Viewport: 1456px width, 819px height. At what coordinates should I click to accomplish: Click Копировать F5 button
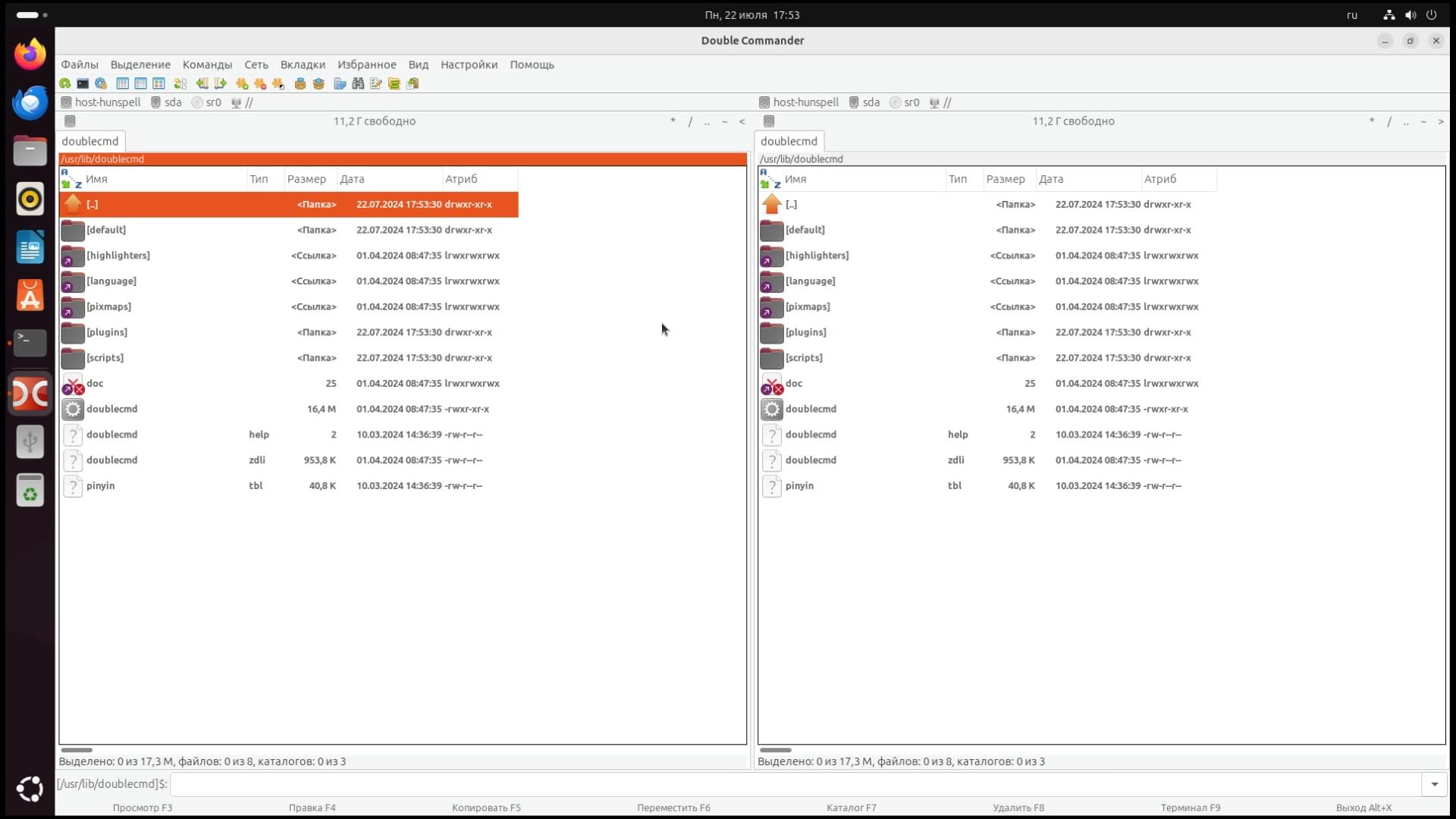(x=486, y=808)
